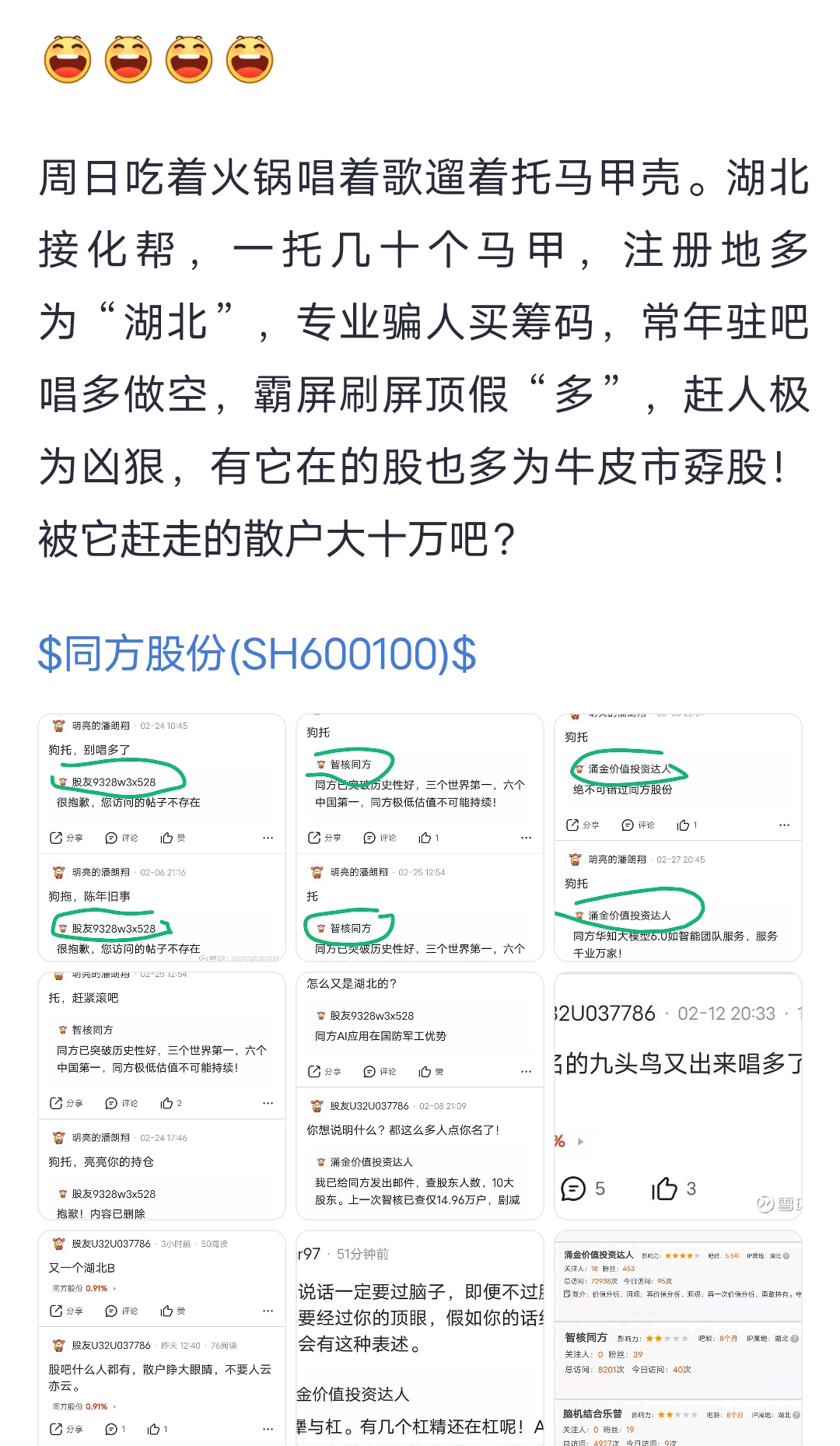
Task: Tap the large comment icon showing 5
Action: pyautogui.click(x=573, y=1189)
